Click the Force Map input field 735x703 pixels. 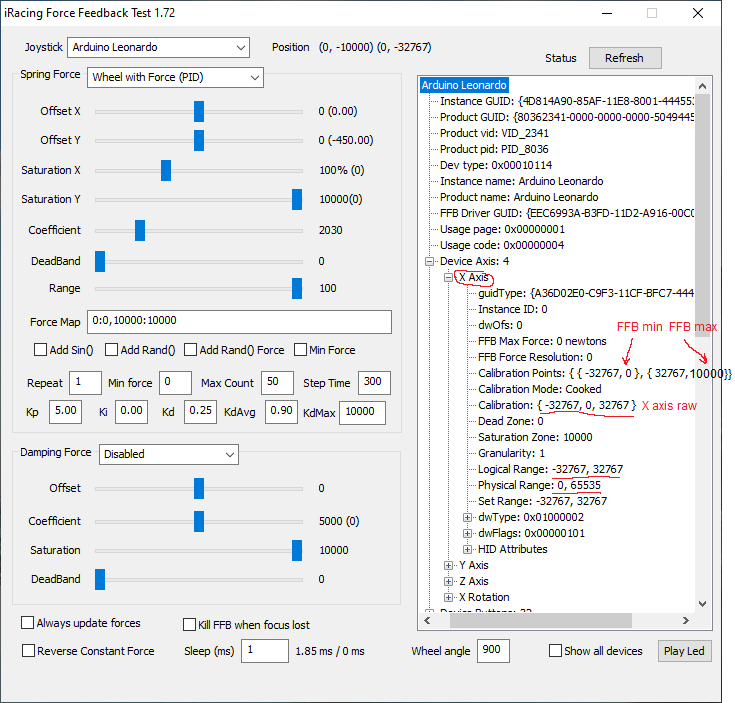coord(239,322)
